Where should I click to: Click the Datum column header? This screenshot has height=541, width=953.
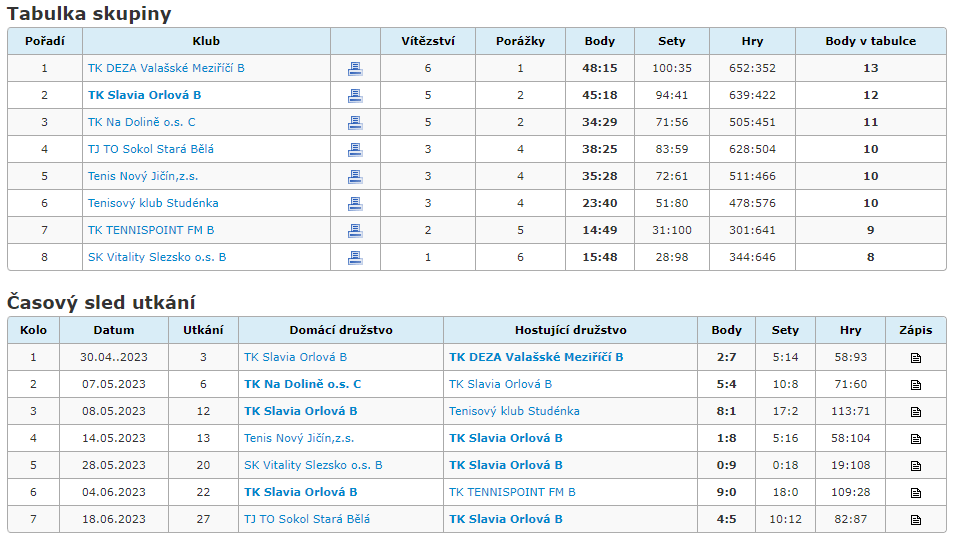coord(114,330)
